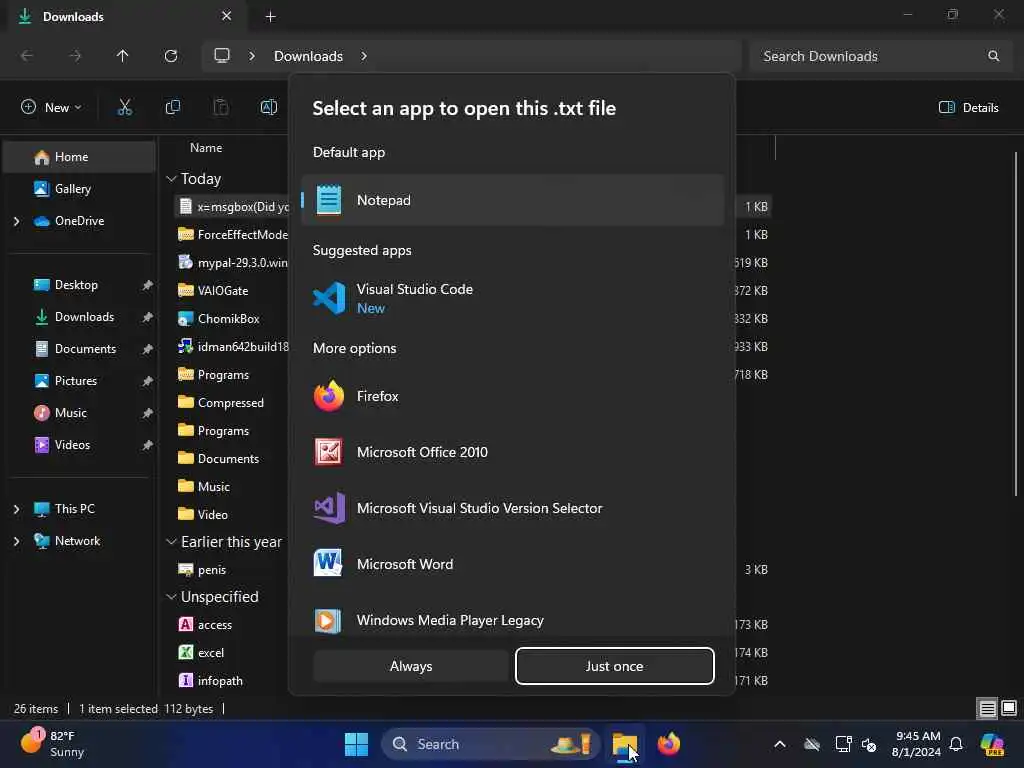Image resolution: width=1024 pixels, height=768 pixels.
Task: Open the New dropdown menu
Action: point(51,107)
